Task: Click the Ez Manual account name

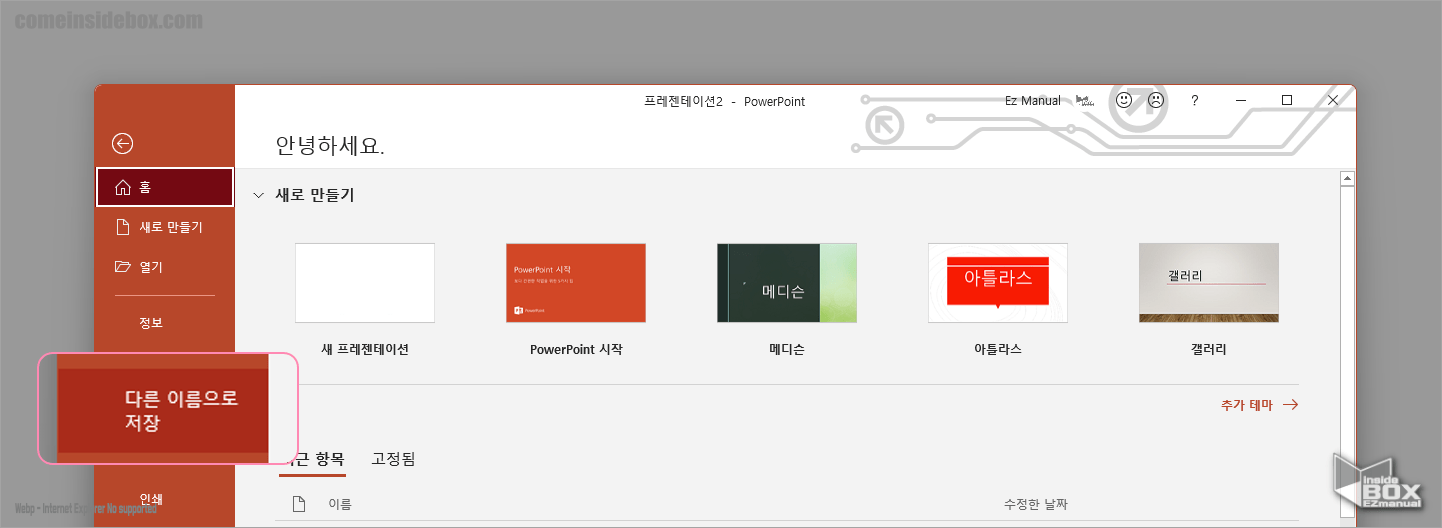Action: 1033,101
